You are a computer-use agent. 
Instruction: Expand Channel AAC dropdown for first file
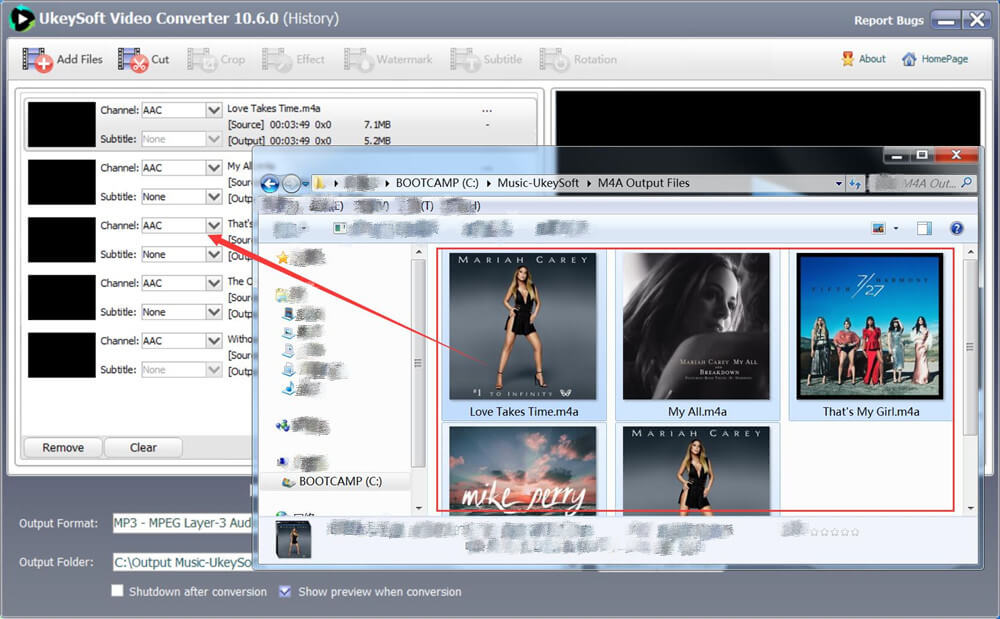(213, 110)
